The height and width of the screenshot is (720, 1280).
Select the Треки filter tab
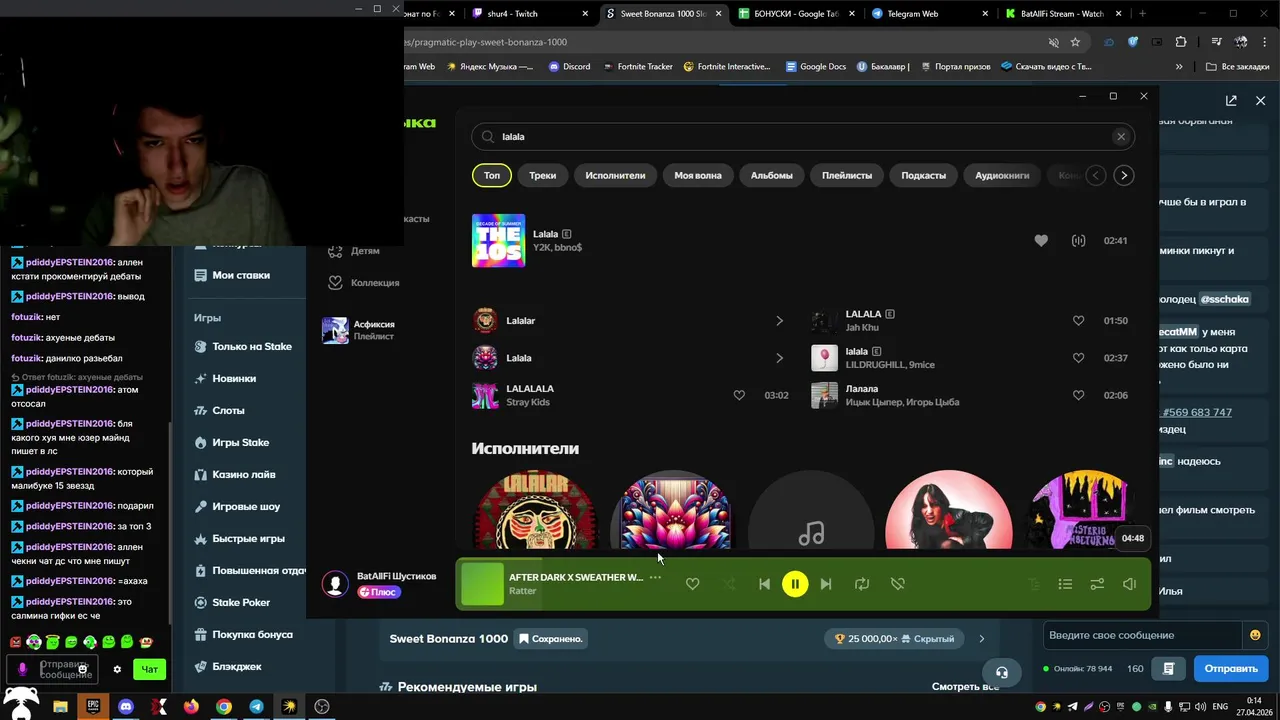[543, 175]
